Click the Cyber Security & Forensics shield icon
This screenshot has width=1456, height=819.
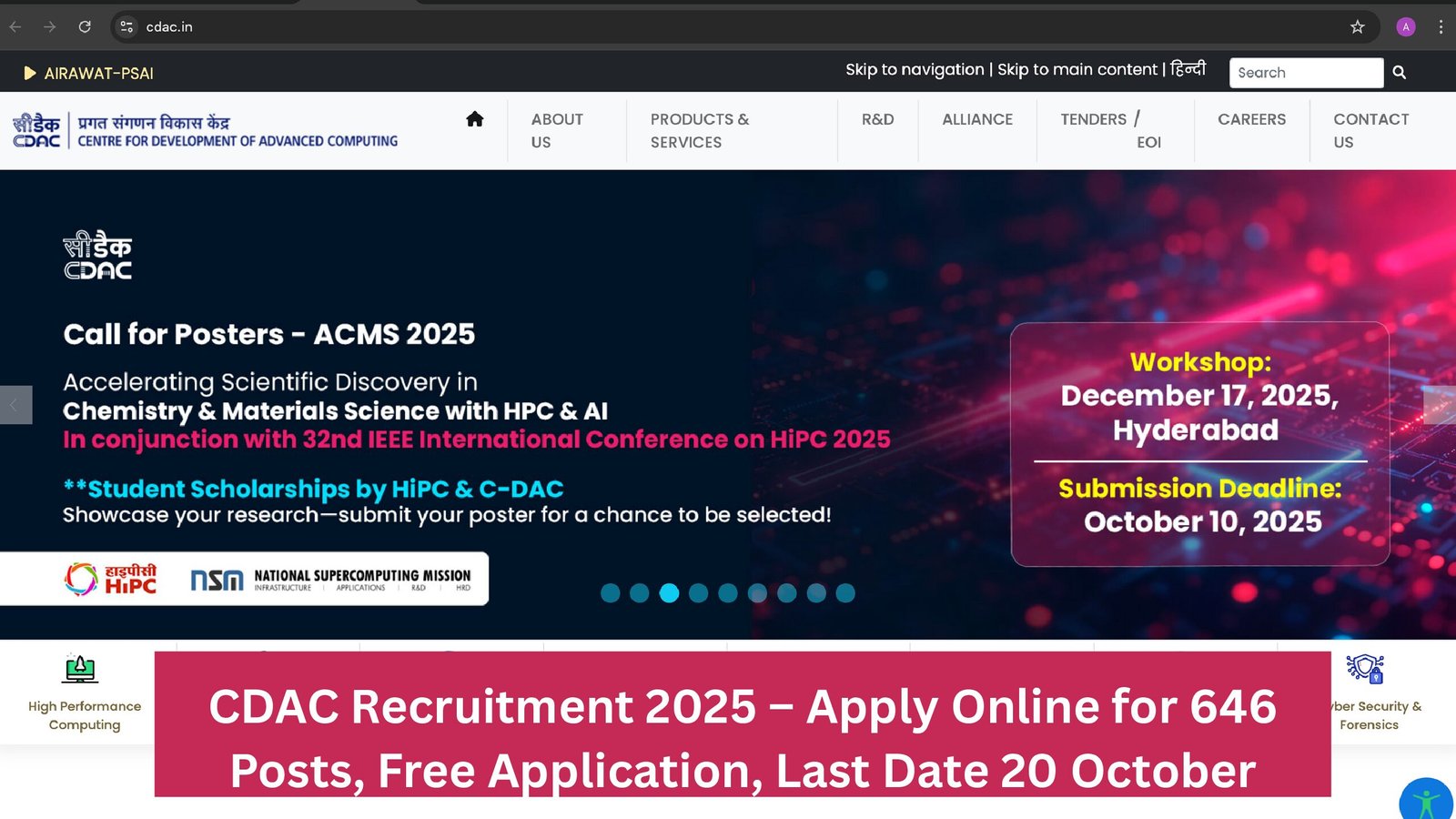[1365, 670]
